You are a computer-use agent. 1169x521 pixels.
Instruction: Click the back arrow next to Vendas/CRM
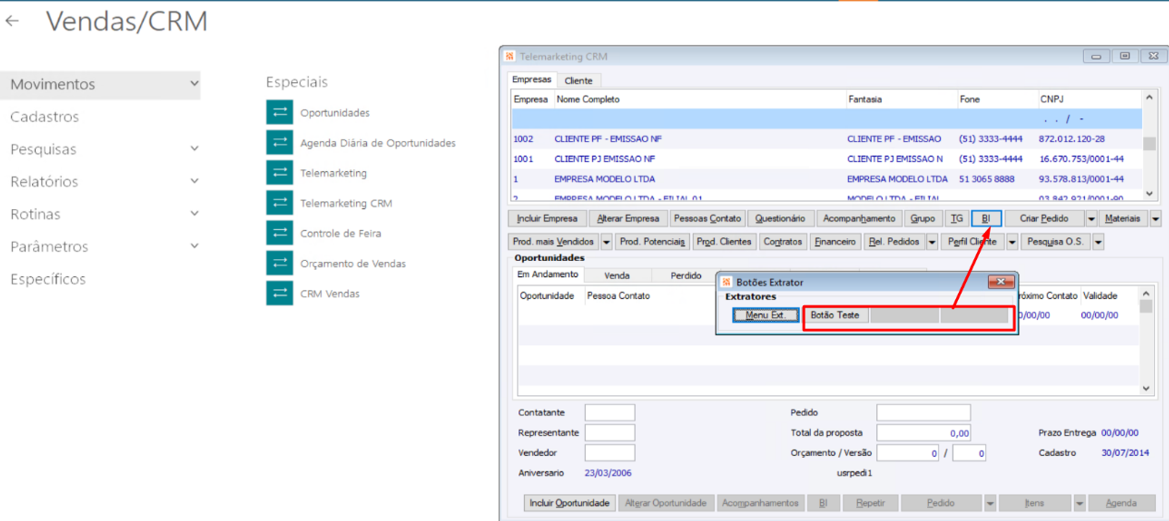click(x=11, y=21)
